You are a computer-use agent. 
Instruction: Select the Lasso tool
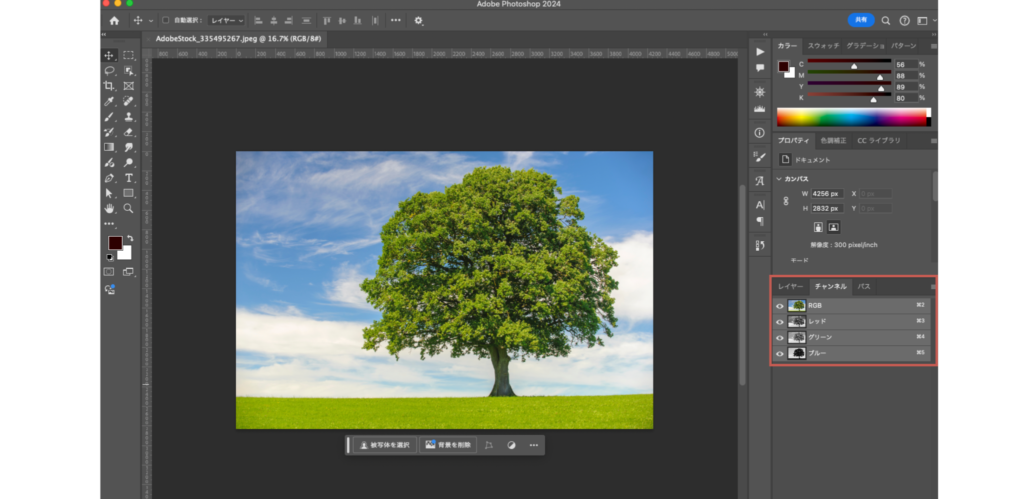coord(109,71)
